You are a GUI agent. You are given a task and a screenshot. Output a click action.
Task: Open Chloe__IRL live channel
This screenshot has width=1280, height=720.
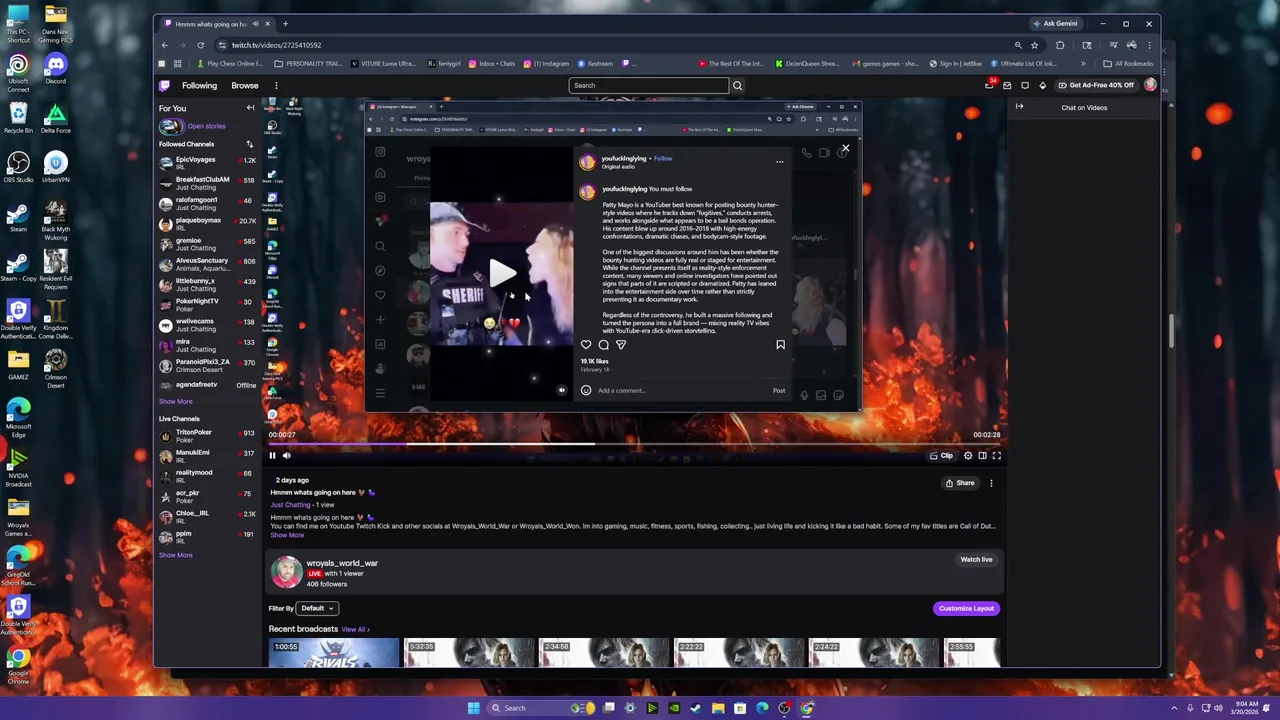(207, 516)
